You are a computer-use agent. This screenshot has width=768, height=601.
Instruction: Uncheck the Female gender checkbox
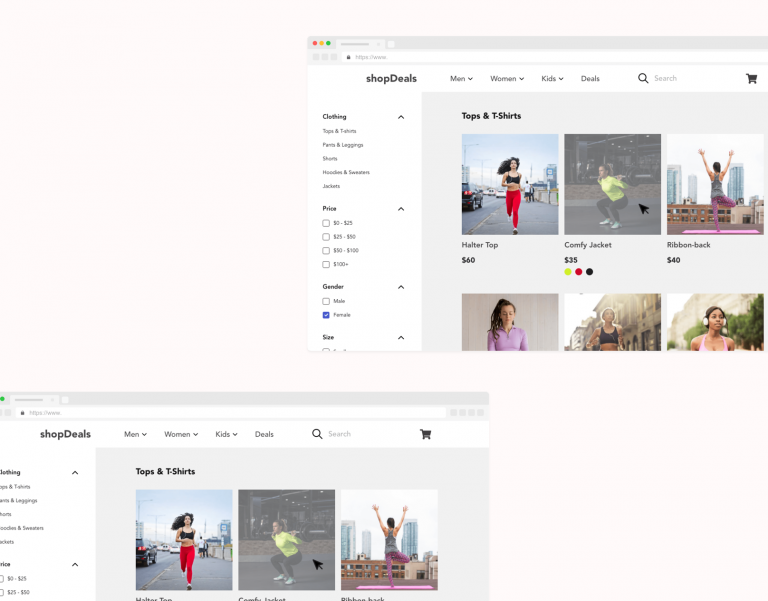point(326,315)
